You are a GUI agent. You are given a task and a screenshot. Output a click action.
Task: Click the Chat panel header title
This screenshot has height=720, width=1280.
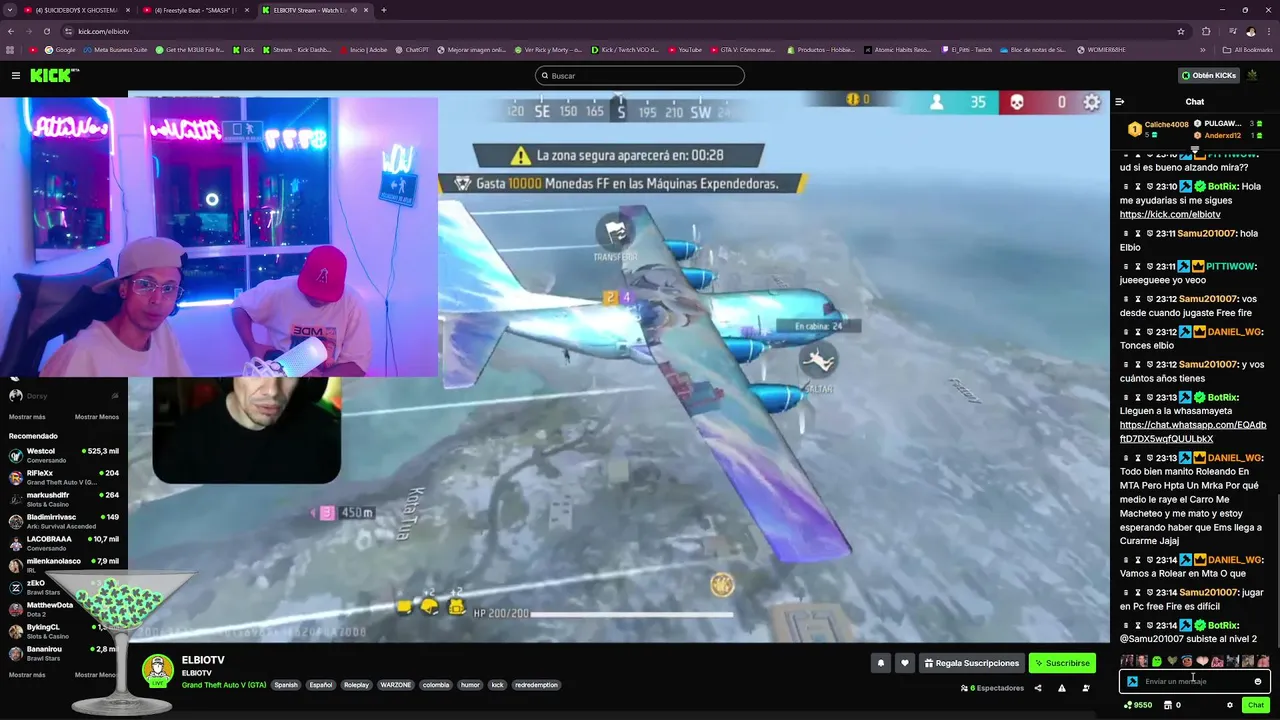tap(1195, 101)
